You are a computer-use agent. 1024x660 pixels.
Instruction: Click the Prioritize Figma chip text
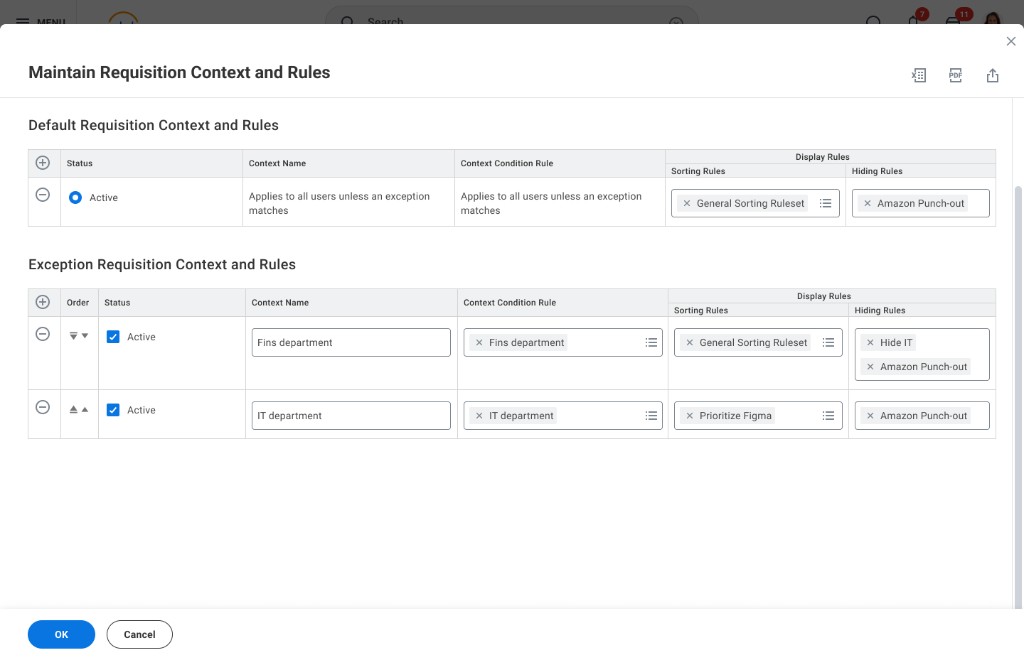pos(735,415)
